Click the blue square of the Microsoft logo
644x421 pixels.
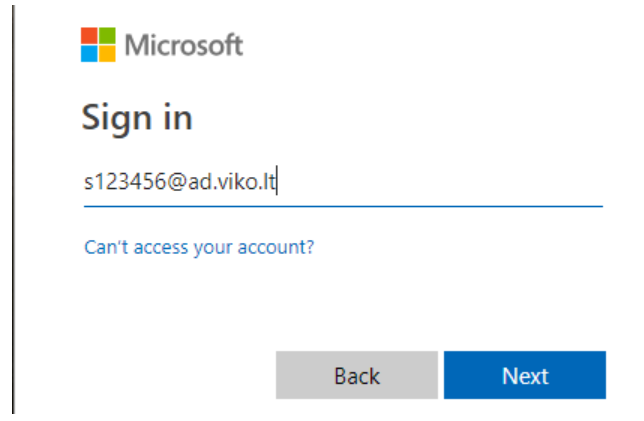(x=89, y=53)
